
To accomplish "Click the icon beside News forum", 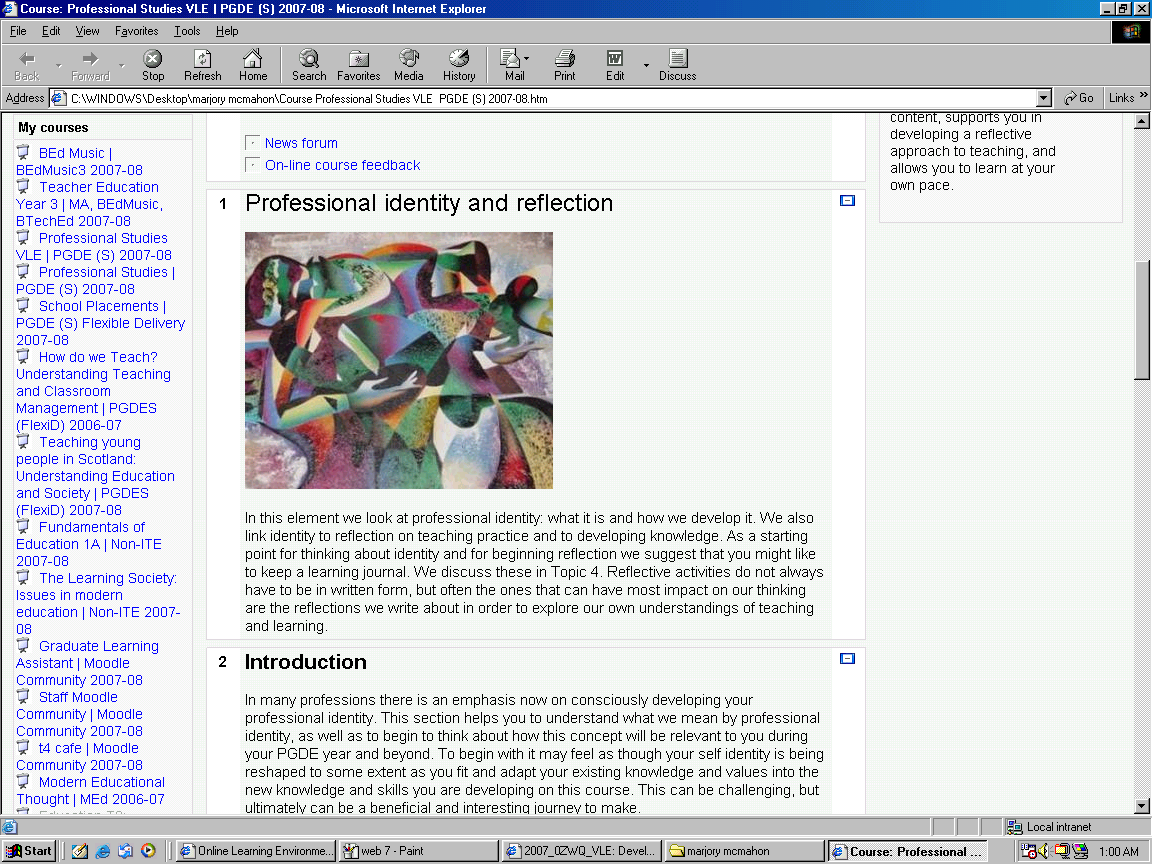I will [x=252, y=143].
